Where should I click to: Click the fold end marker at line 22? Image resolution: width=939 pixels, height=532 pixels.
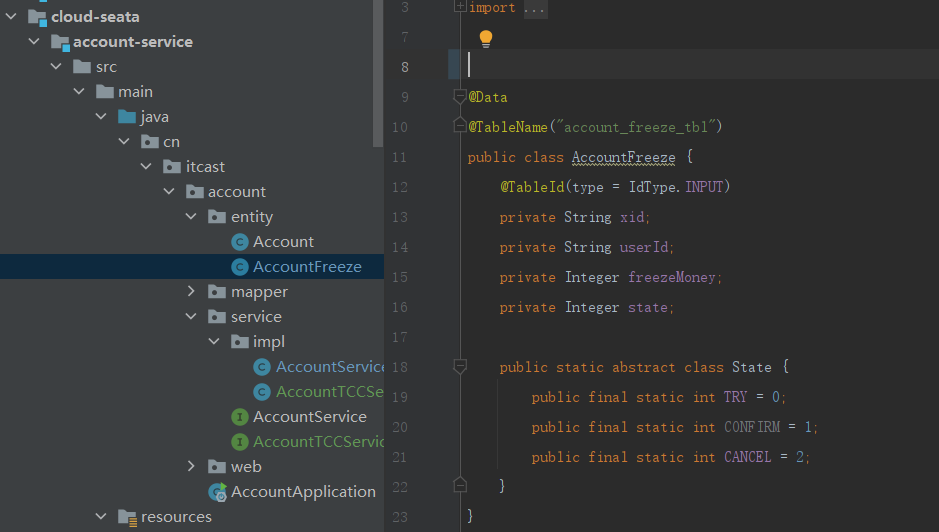click(460, 484)
